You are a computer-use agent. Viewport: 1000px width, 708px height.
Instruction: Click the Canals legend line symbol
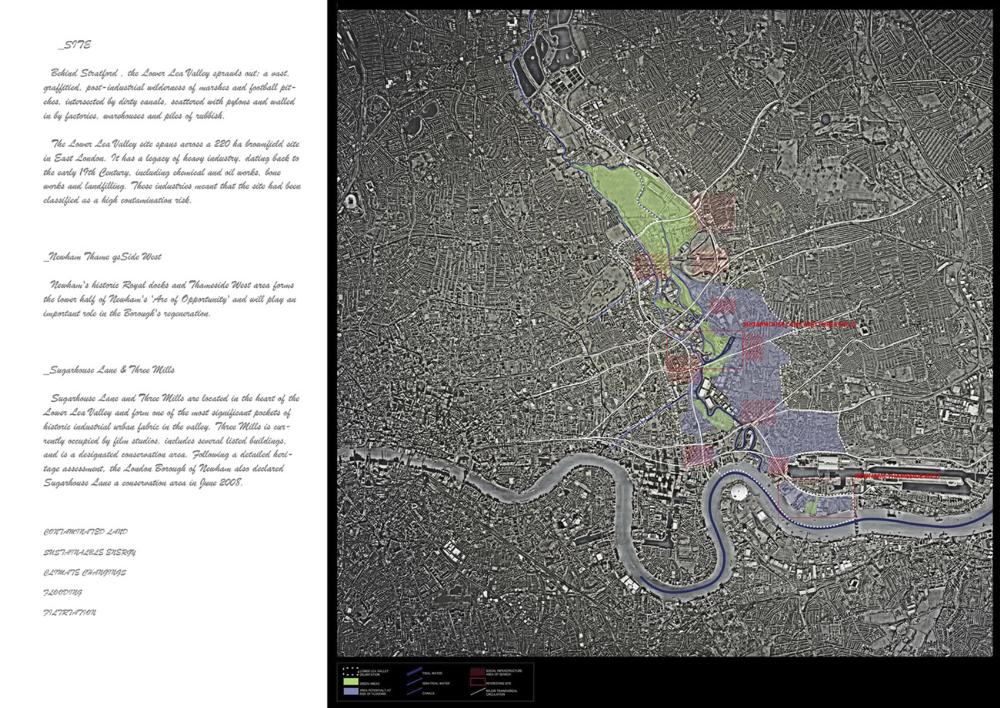pos(414,691)
